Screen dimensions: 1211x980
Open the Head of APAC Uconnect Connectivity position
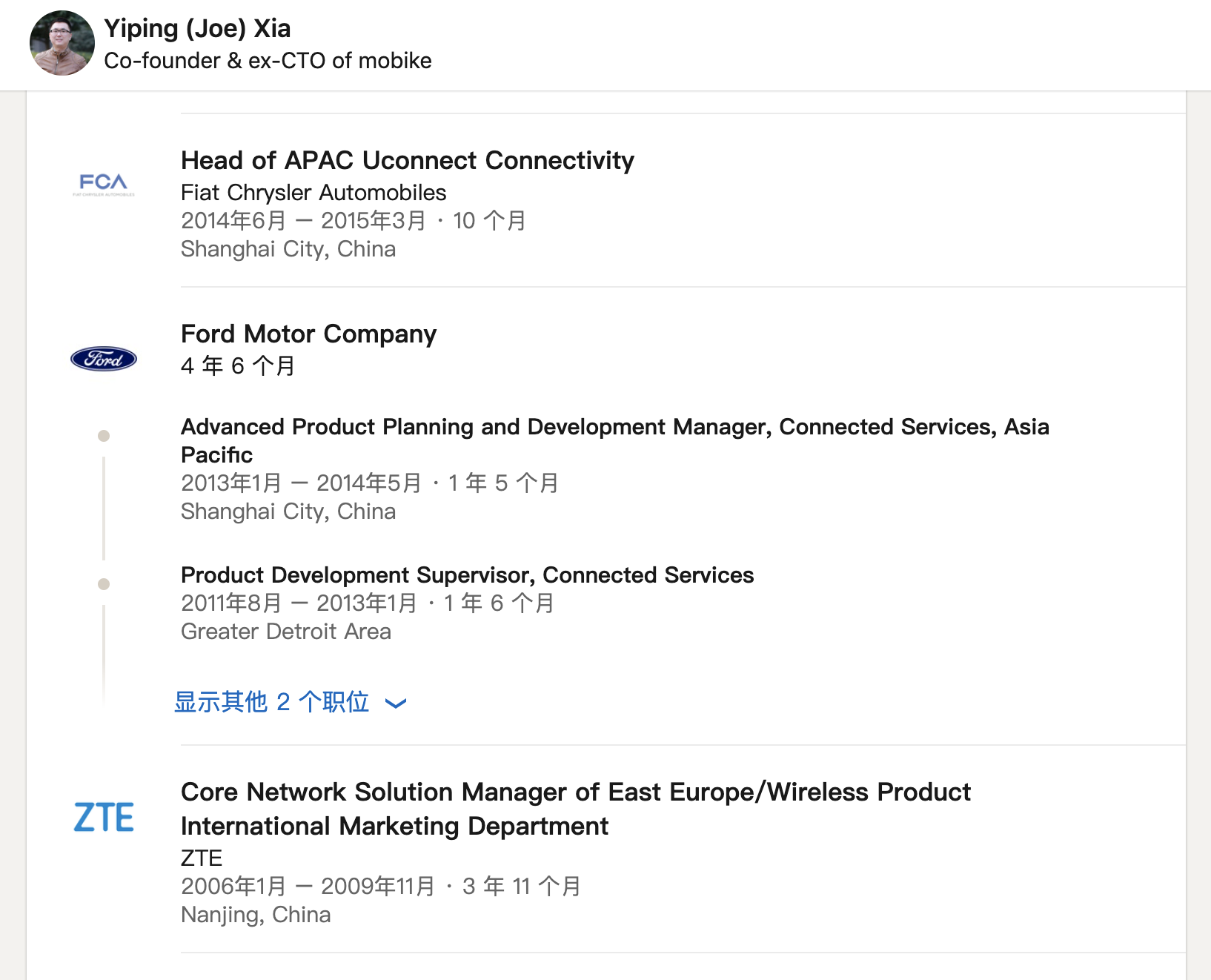click(408, 160)
